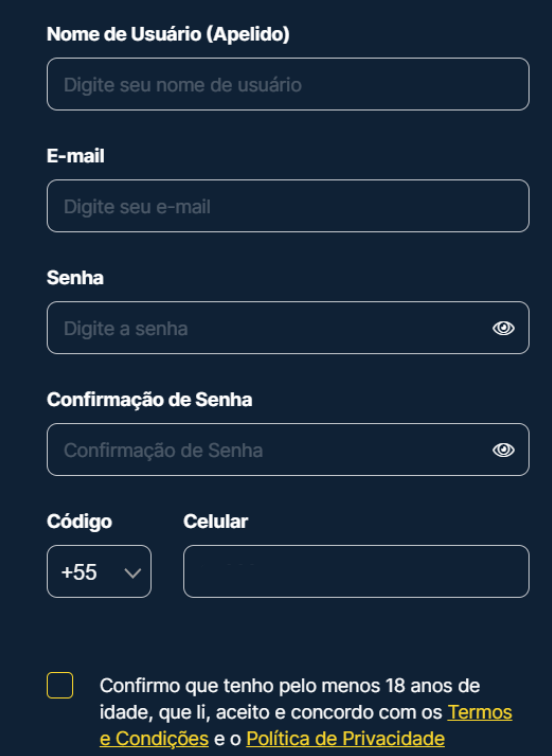This screenshot has height=756, width=552.
Task: Click the Confirmação de Senha label
Action: (149, 400)
